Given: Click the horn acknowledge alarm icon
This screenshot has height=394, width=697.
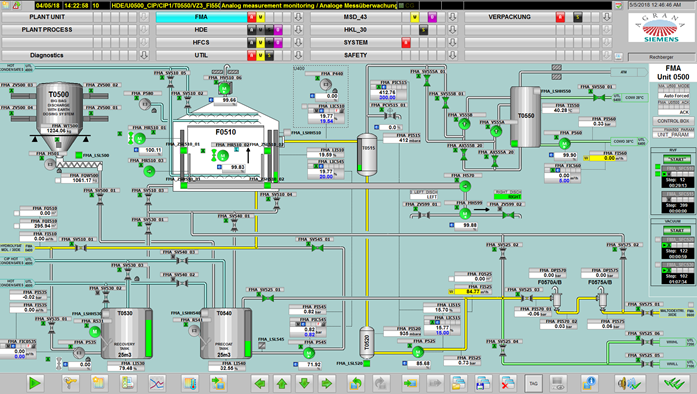Looking at the screenshot, I should (x=629, y=383).
